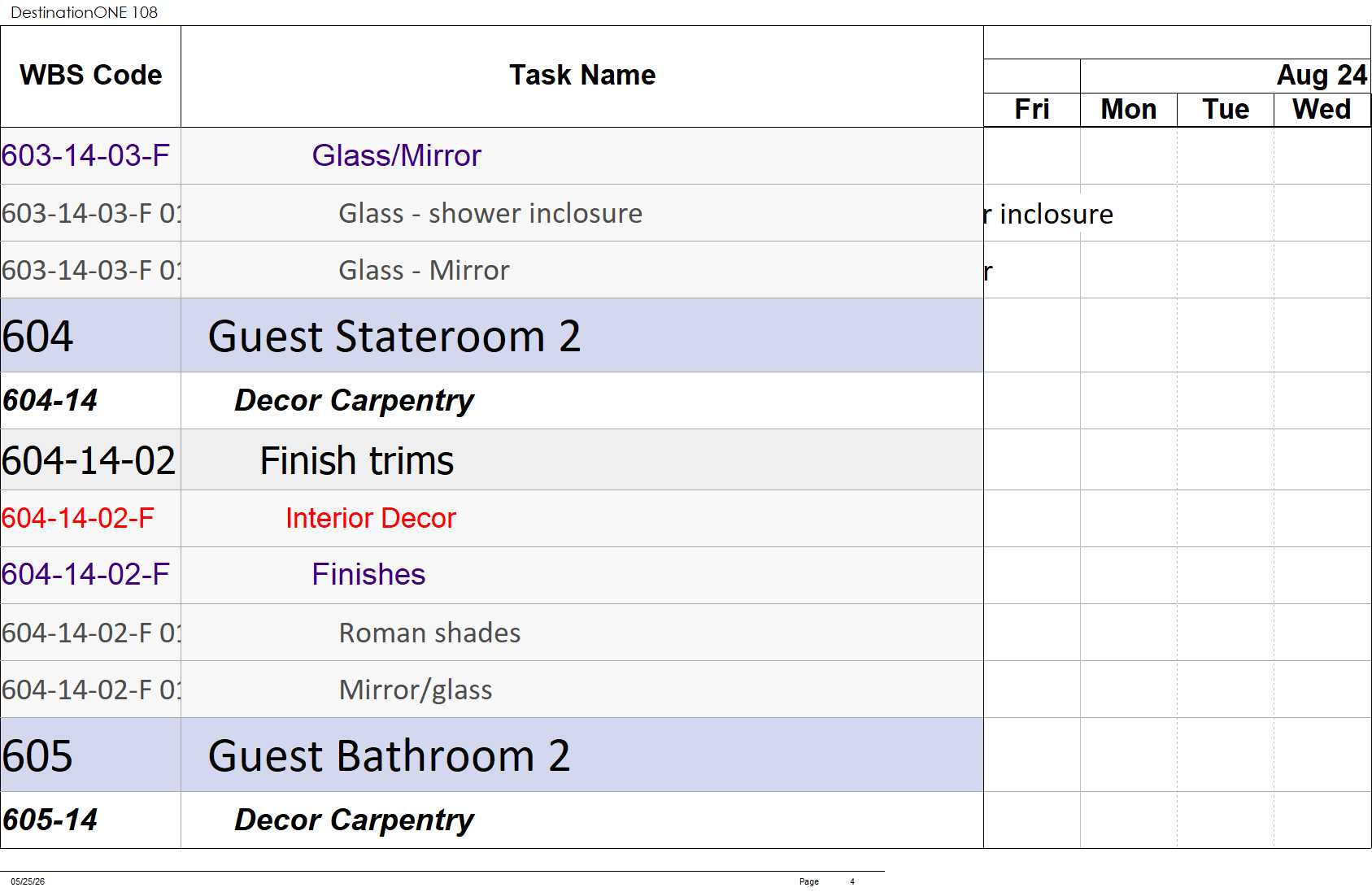The height and width of the screenshot is (892, 1372).
Task: Select the red Interior Decor task
Action: click(x=371, y=518)
